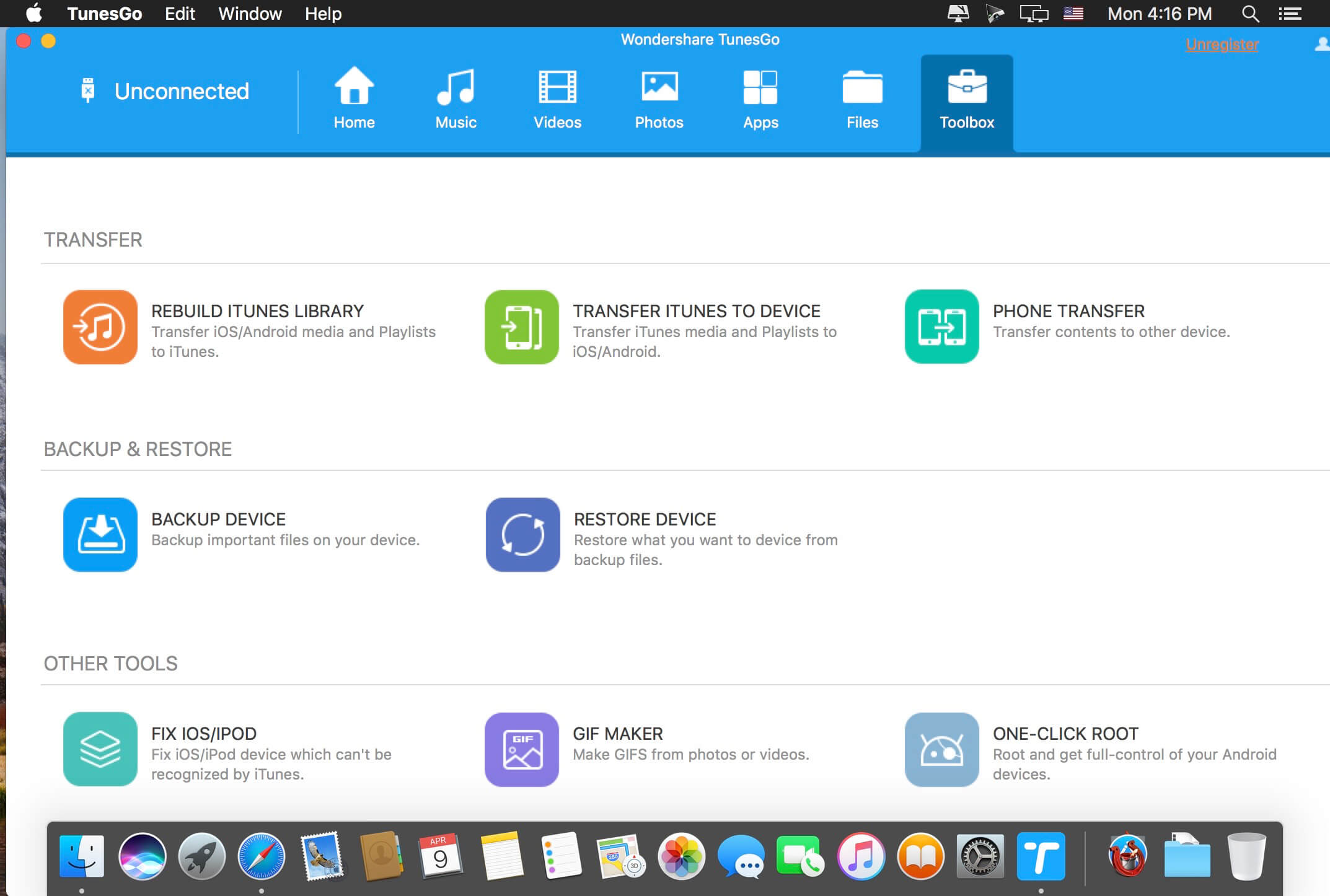This screenshot has height=896, width=1330.
Task: Click the US flag input source icon
Action: (x=1073, y=14)
